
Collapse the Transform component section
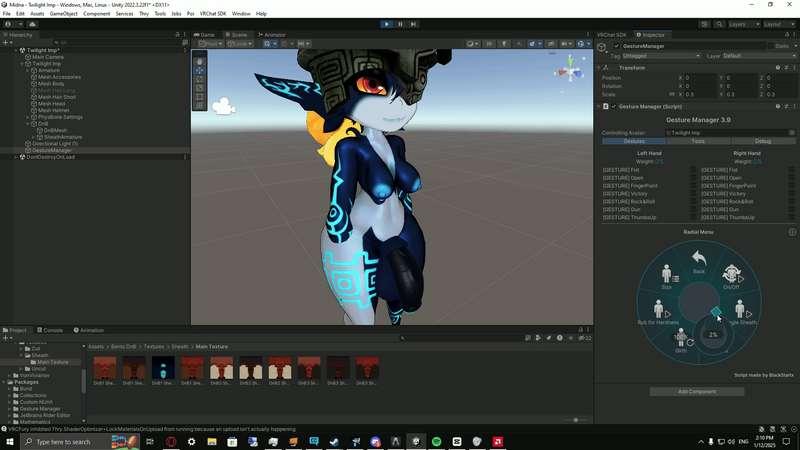coord(599,68)
